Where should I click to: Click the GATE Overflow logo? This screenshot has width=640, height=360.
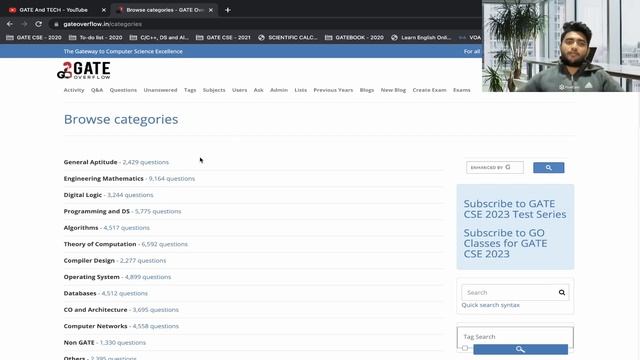pos(84,70)
